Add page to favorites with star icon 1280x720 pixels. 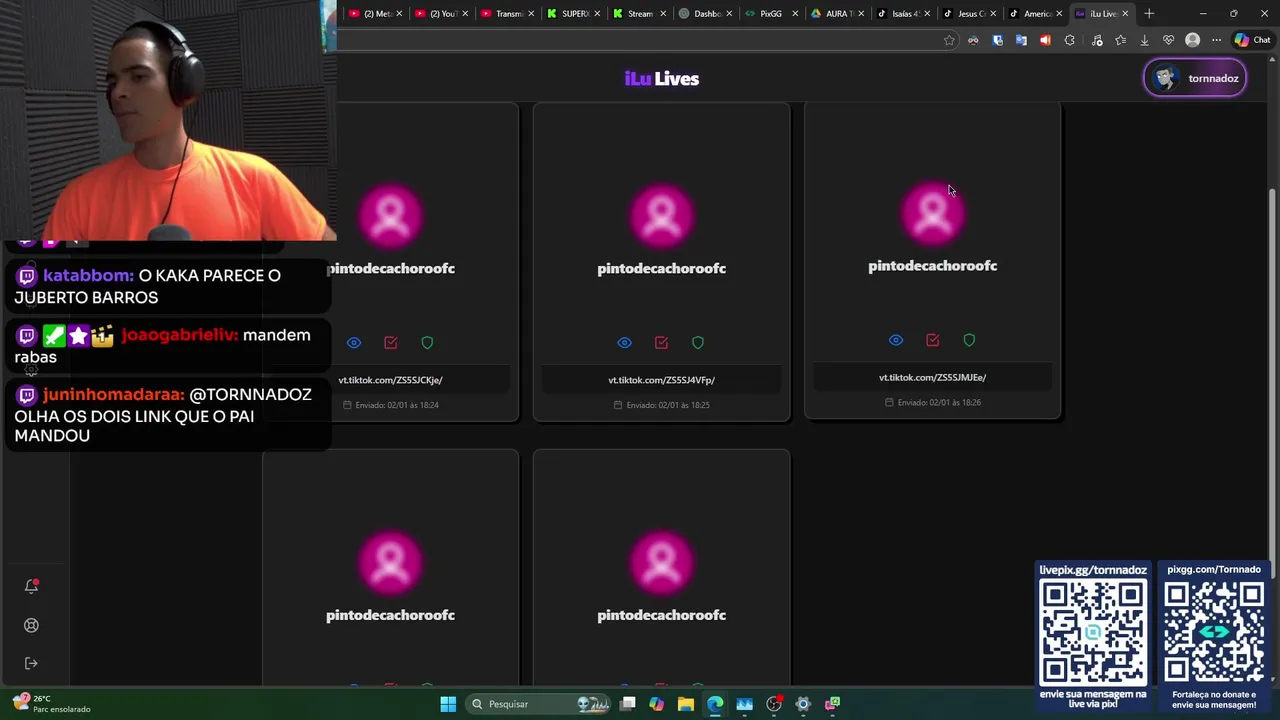[949, 40]
